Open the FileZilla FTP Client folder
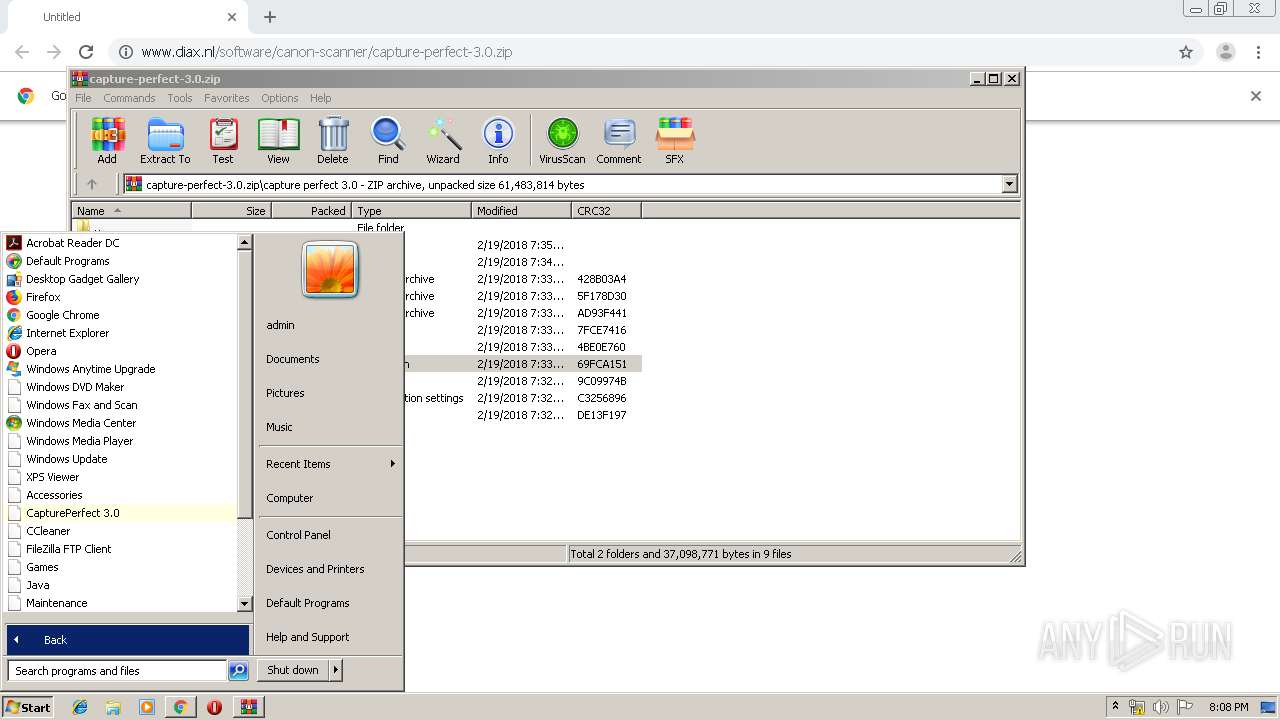Screen dimensions: 1280x720 (120, 549)
